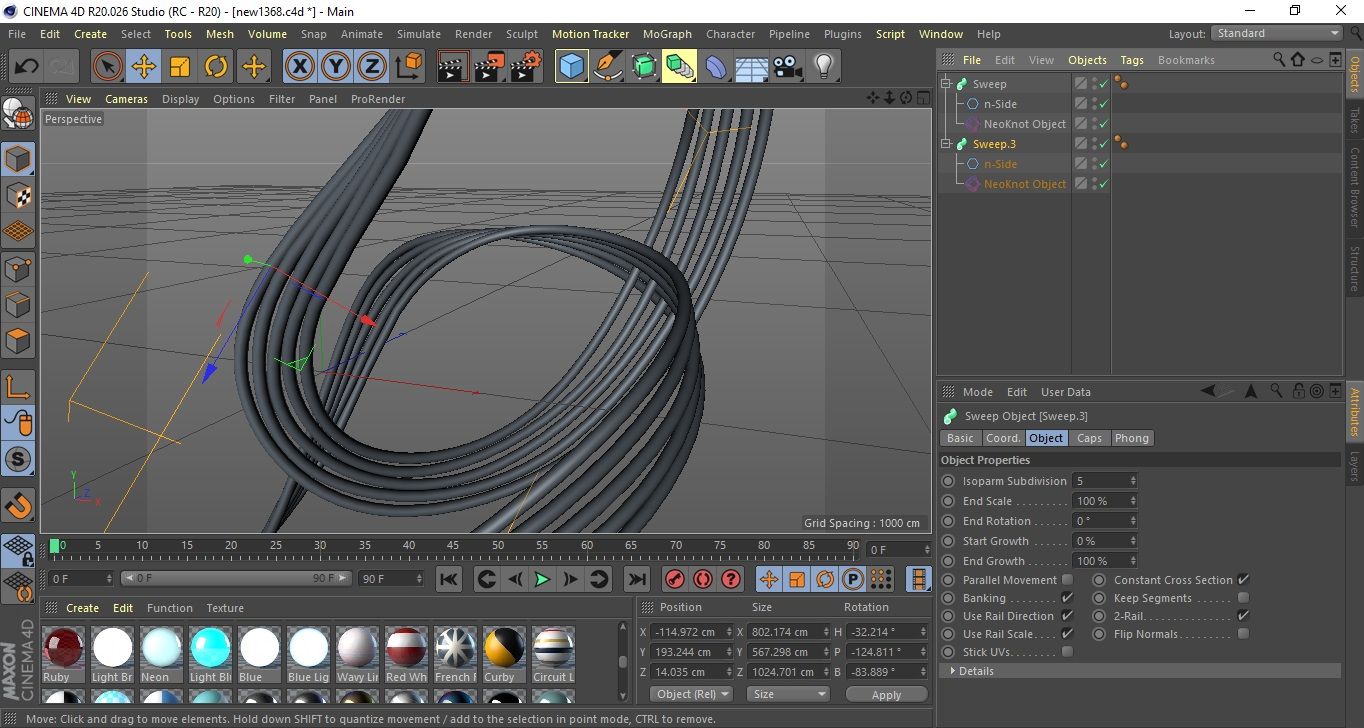Screen dimensions: 1364x728
Task: Toggle Enable Snap magnet icon
Action: coord(19,505)
